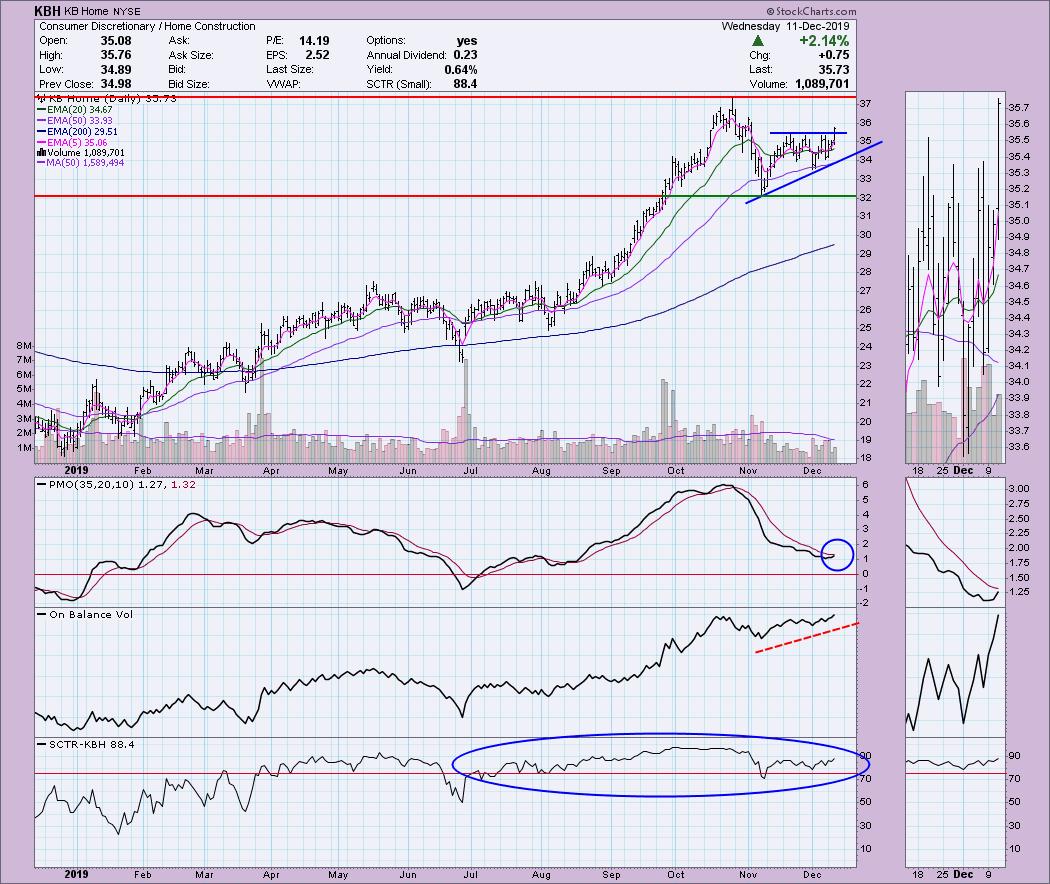1050x884 pixels.
Task: Click the Chg value +0.75
Action: (x=834, y=55)
